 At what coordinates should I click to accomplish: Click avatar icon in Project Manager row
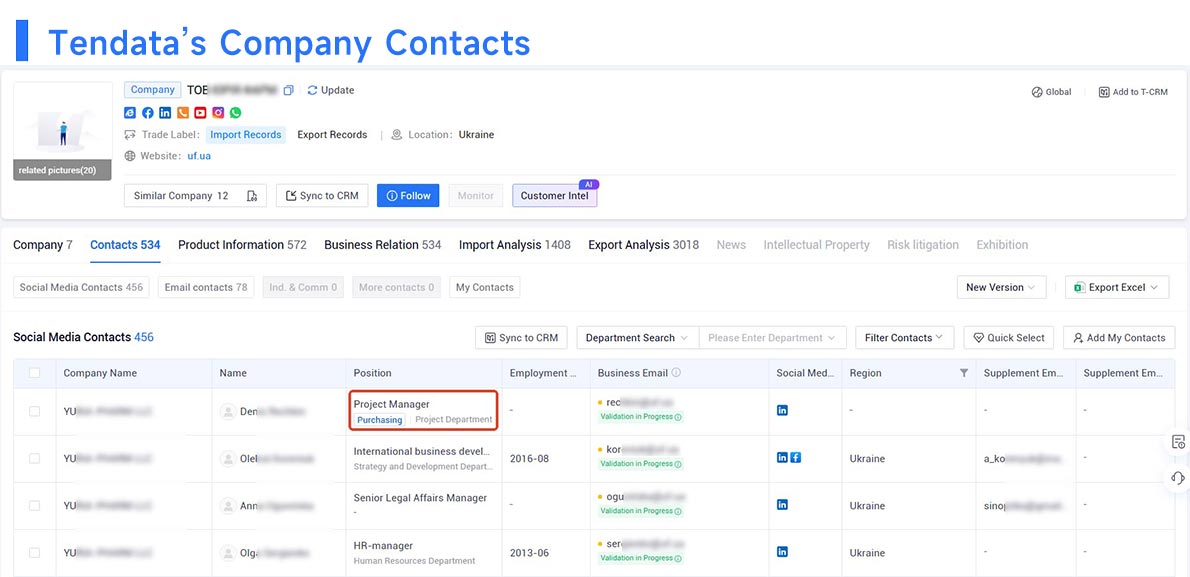227,411
